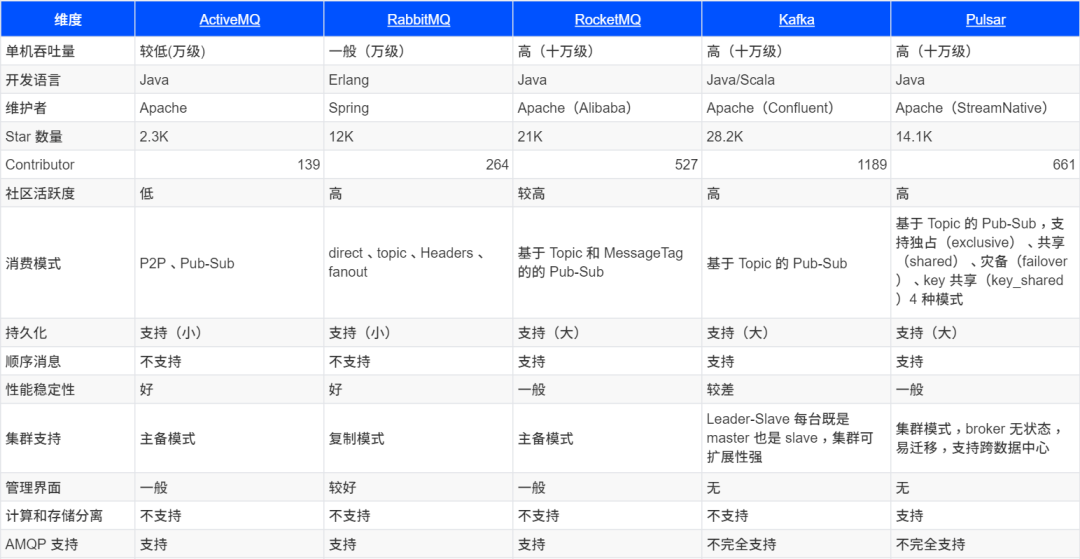Click the Leader-Slave cluster description cell
The image size is (1080, 559).
click(x=796, y=439)
